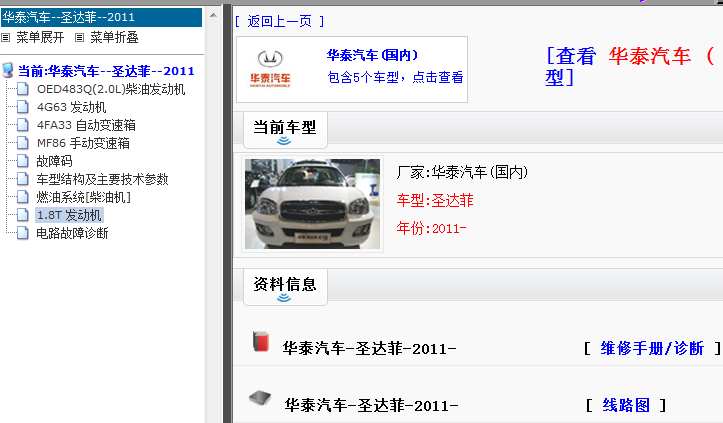Open the 4G63 发动机 tree item
The image size is (723, 423).
pyautogui.click(x=71, y=107)
